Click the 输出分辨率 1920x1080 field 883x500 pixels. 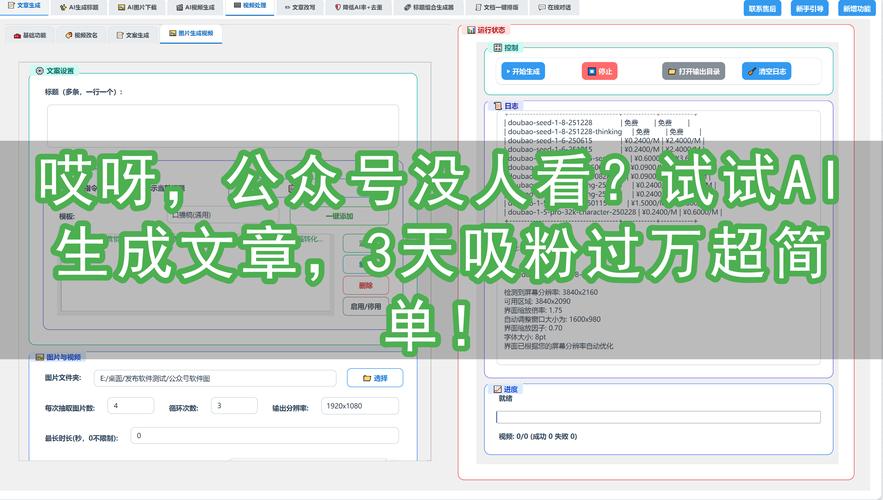click(360, 406)
